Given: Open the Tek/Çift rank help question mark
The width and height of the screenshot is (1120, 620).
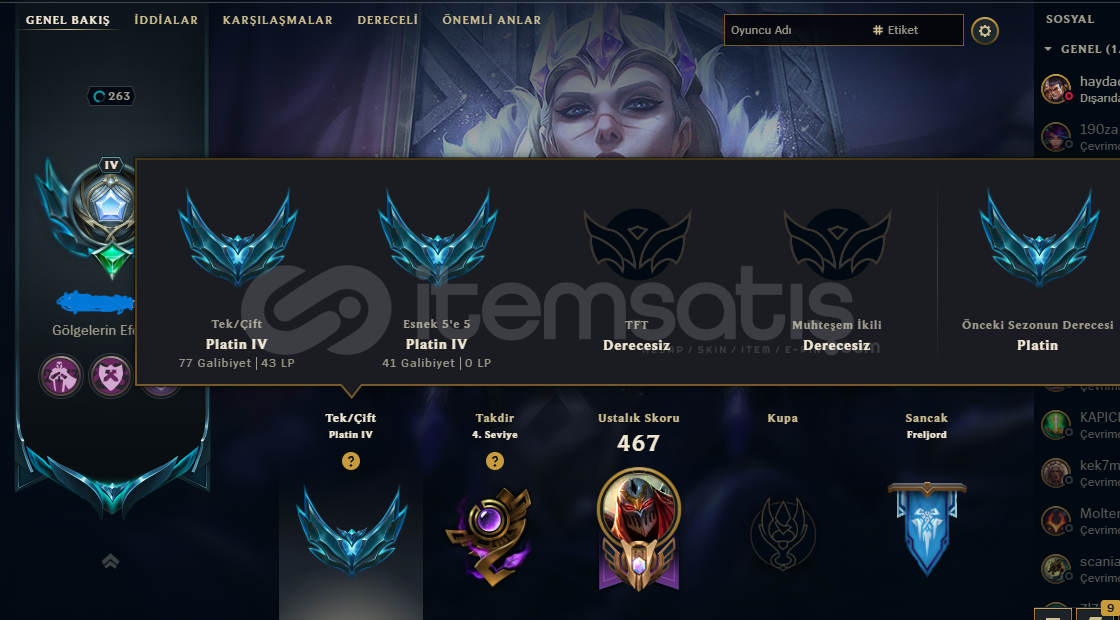Looking at the screenshot, I should [351, 461].
